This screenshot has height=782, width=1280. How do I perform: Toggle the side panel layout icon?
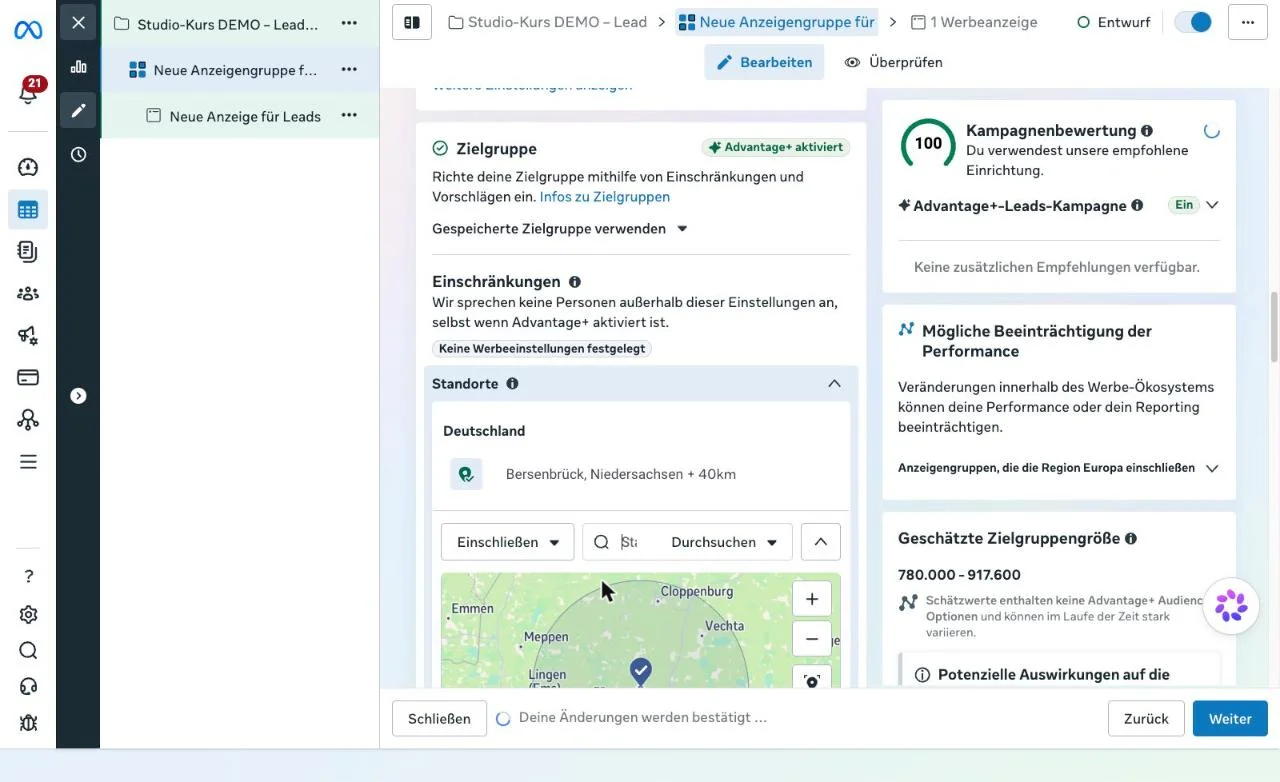412,22
